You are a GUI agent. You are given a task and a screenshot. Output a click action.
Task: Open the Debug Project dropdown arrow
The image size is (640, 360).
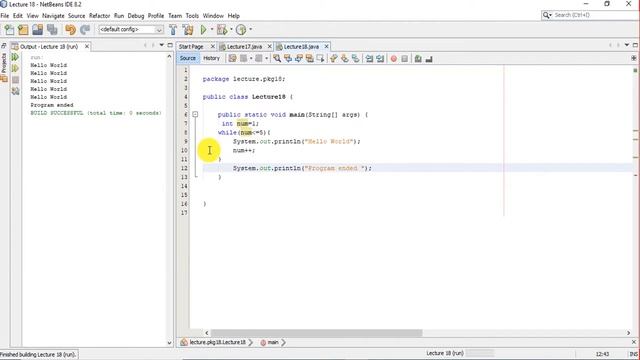(x=231, y=29)
